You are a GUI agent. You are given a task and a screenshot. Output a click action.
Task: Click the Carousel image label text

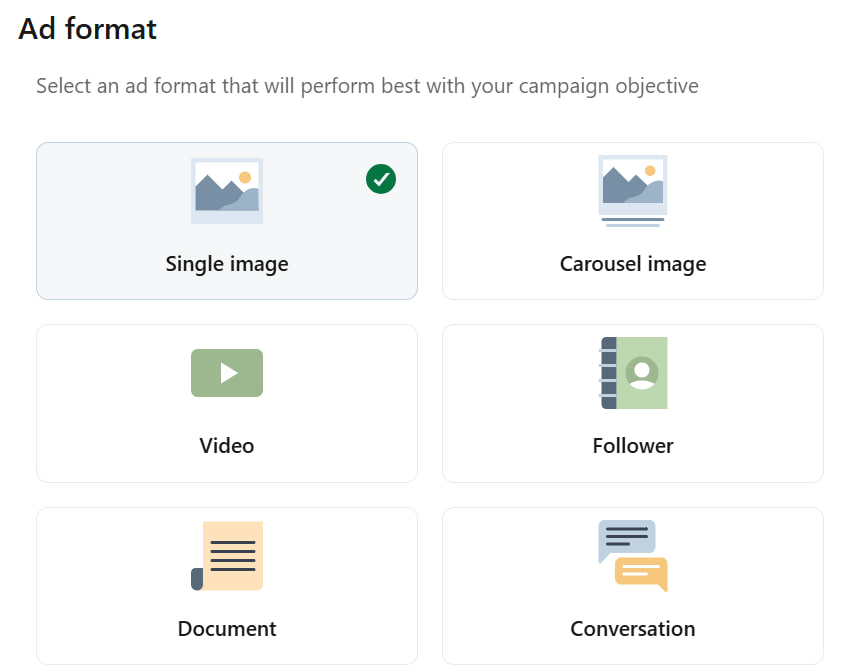[633, 264]
